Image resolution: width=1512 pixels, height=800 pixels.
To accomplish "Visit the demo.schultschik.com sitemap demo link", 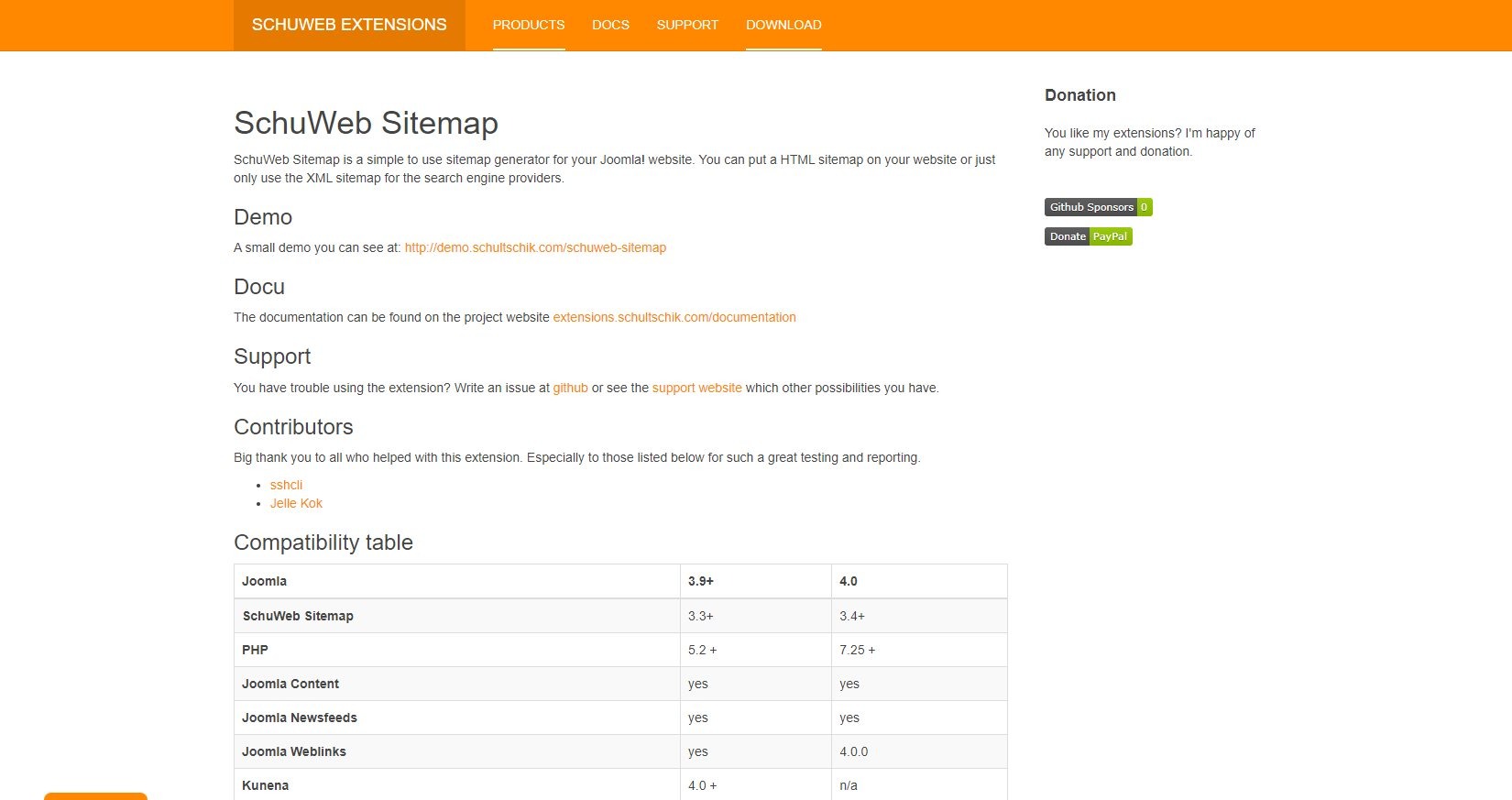I will click(x=535, y=247).
